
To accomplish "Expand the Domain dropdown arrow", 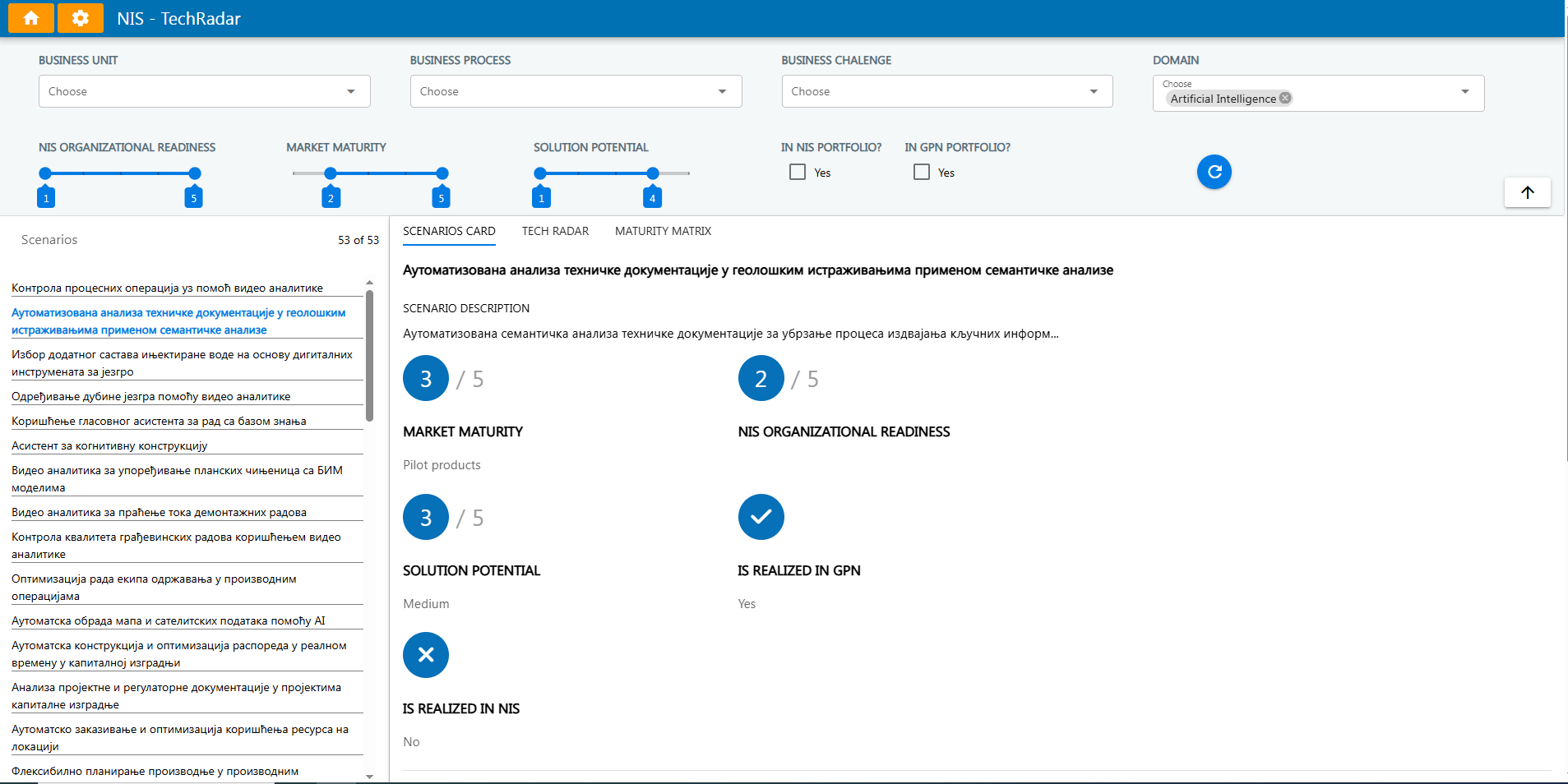I will [1464, 91].
